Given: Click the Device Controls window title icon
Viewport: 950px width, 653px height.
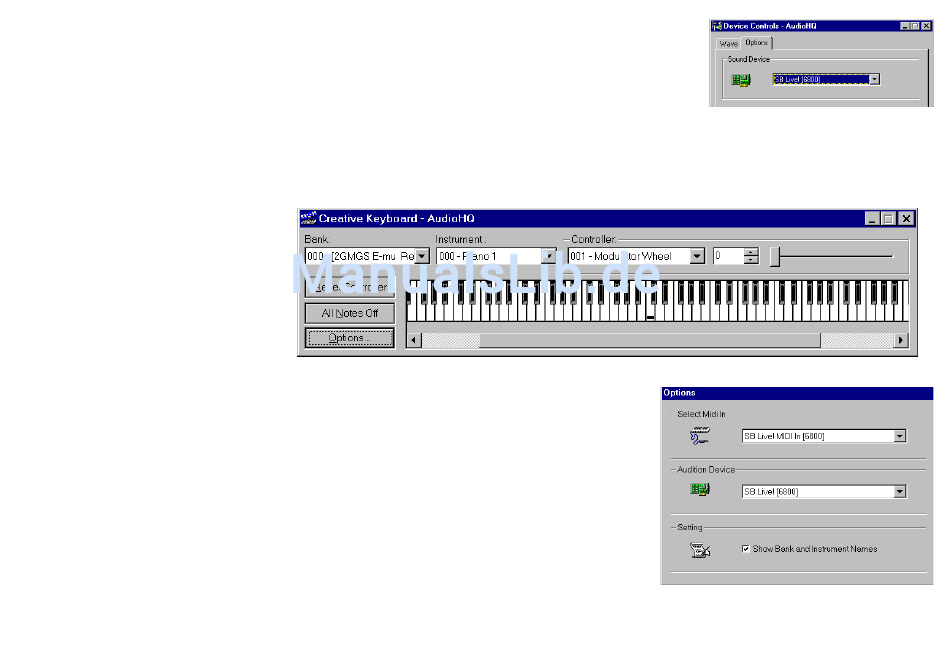Looking at the screenshot, I should (x=717, y=26).
